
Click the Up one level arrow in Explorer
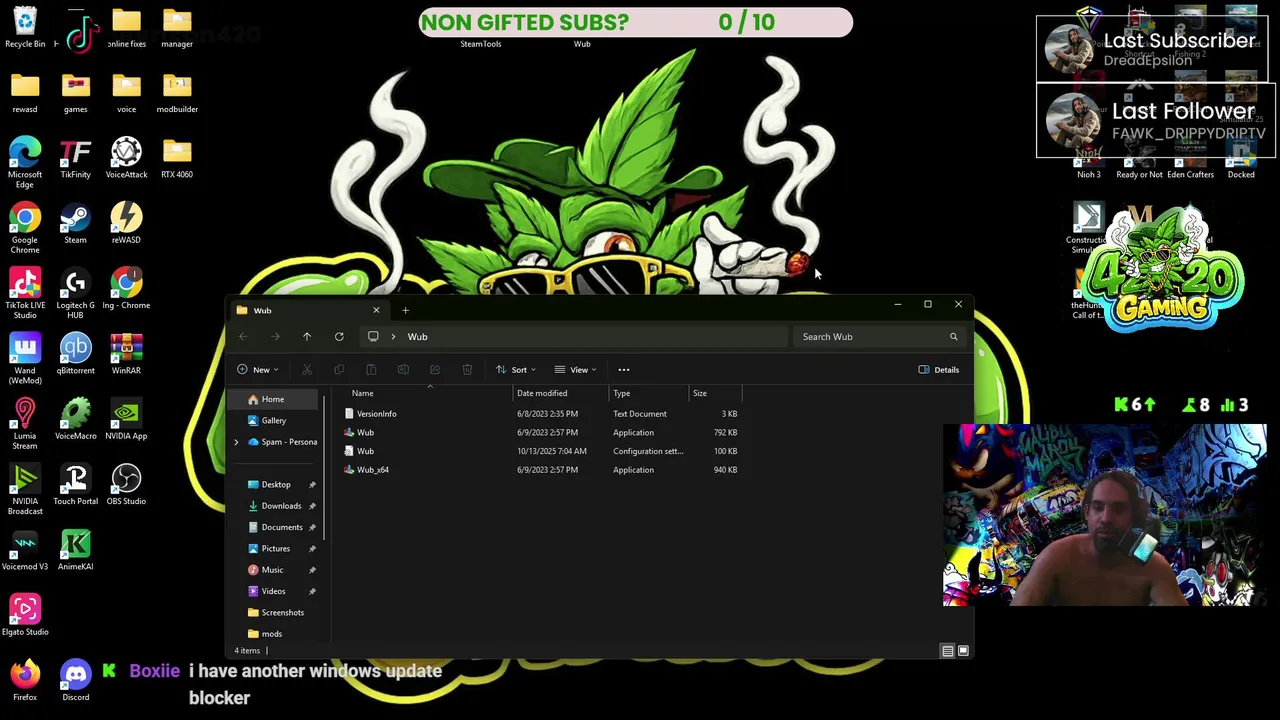307,337
